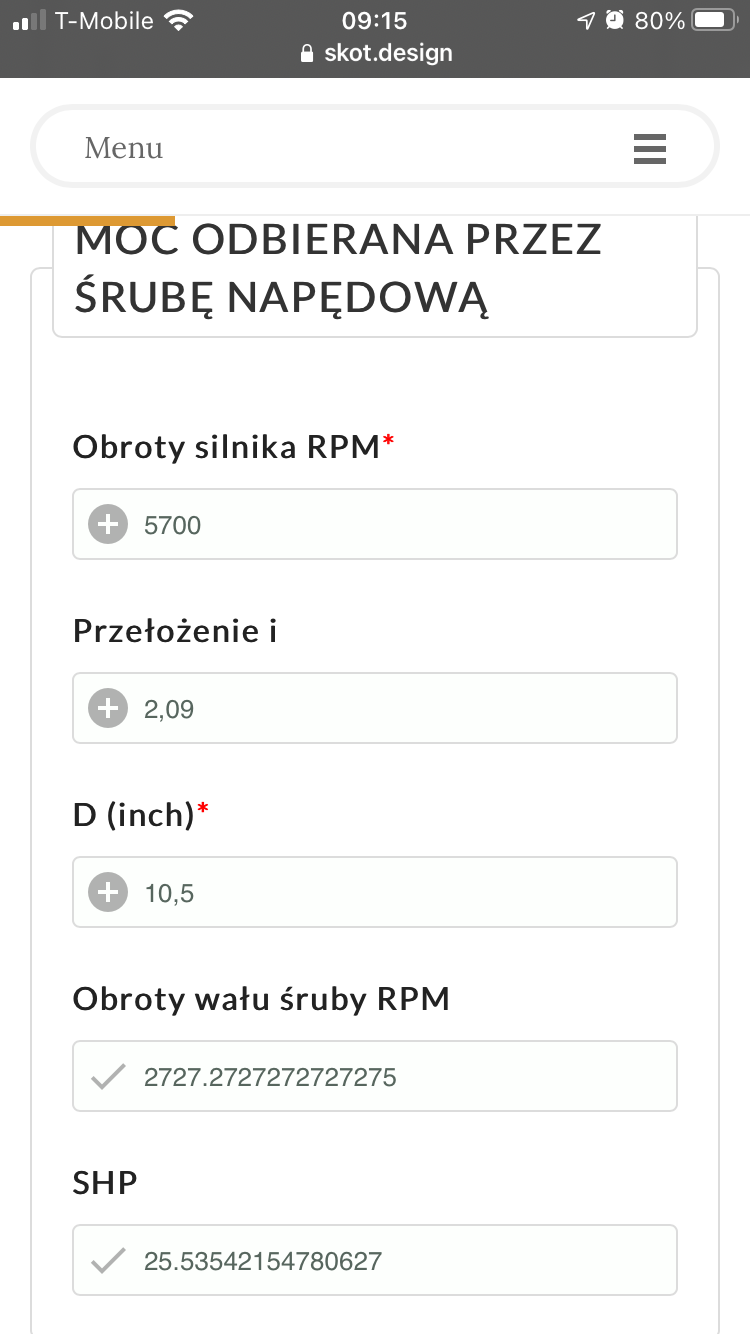This screenshot has width=750, height=1334.
Task: Click the plus icon beside 5700
Action: [x=108, y=524]
